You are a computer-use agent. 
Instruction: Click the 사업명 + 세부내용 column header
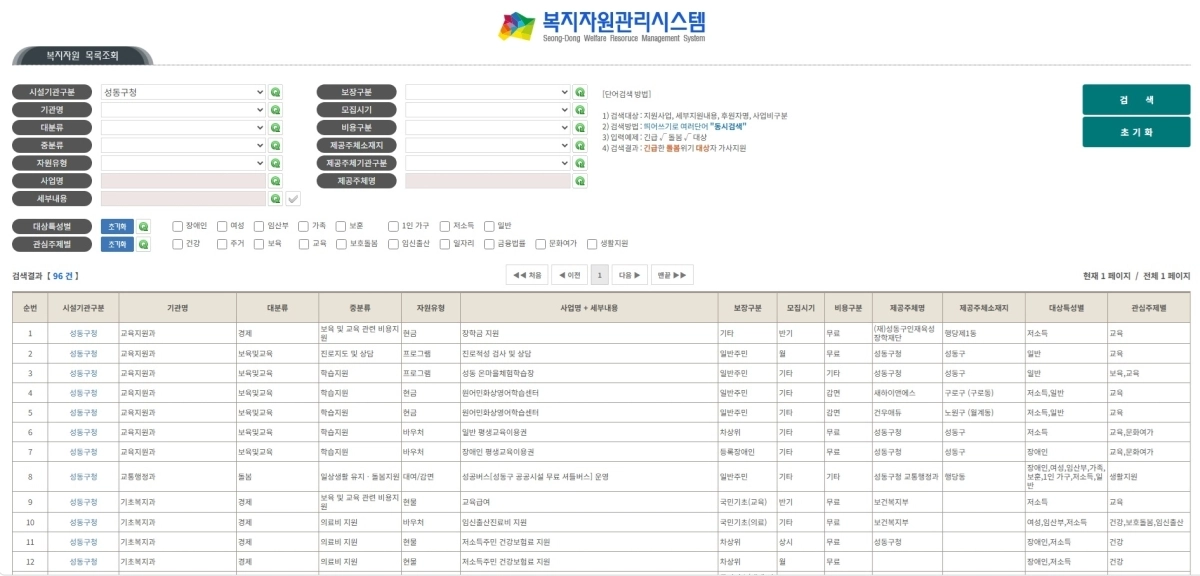pyautogui.click(x=587, y=307)
